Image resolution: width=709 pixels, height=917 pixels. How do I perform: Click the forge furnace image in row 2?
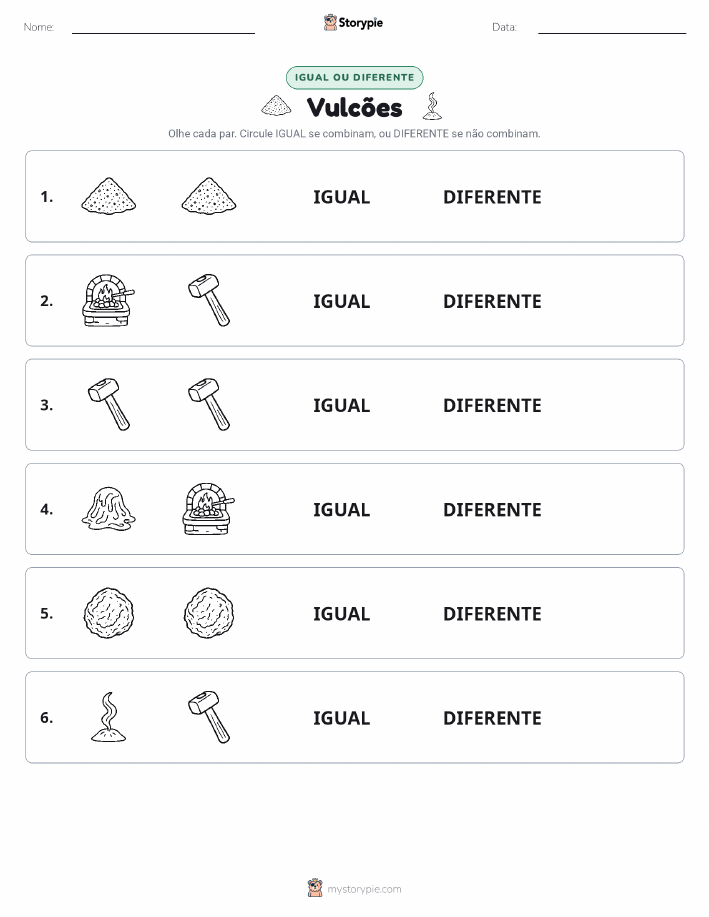[x=108, y=301]
